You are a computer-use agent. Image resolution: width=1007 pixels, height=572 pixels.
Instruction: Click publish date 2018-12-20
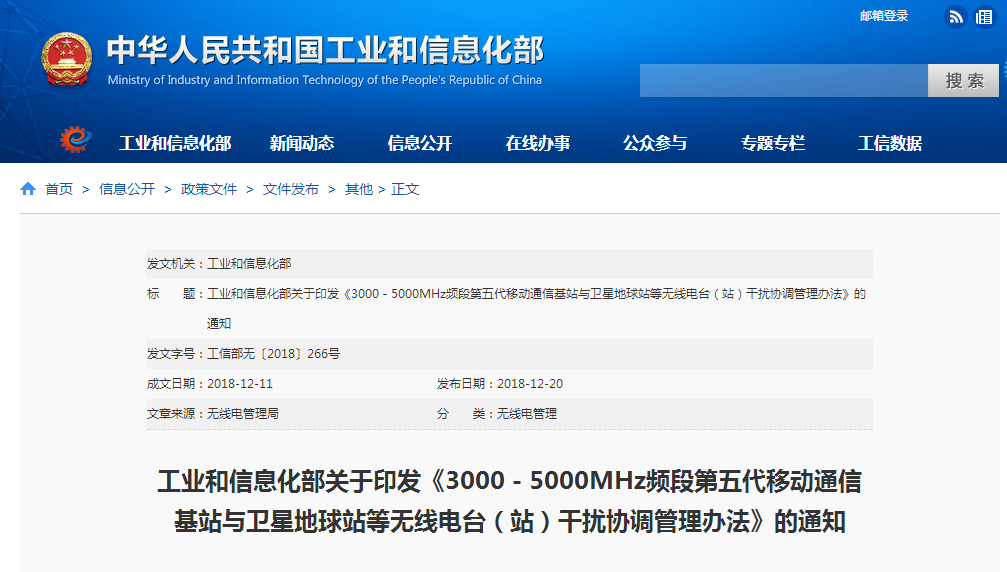pyautogui.click(x=530, y=384)
